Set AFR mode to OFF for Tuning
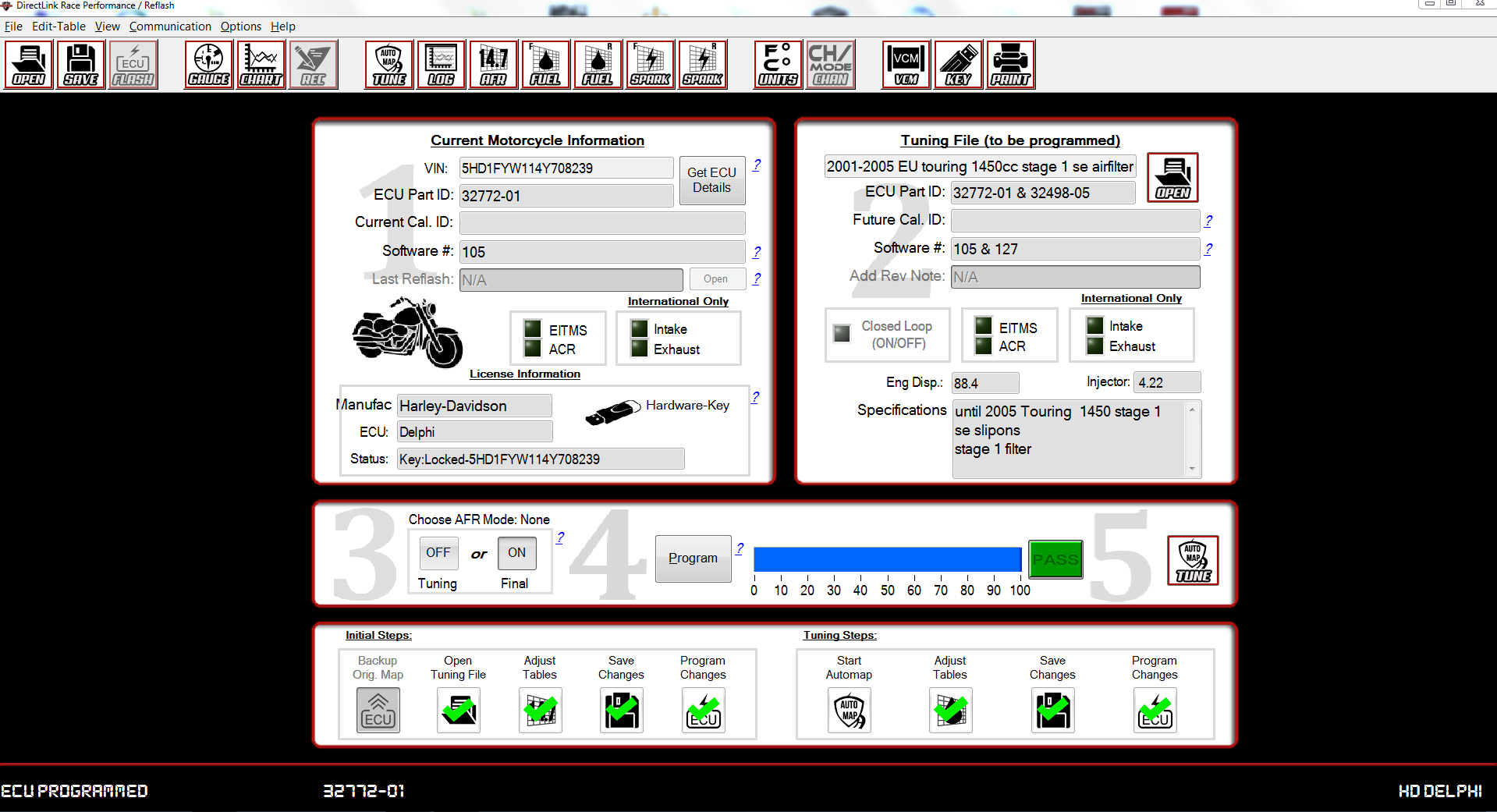This screenshot has height=812, width=1497. (x=438, y=553)
